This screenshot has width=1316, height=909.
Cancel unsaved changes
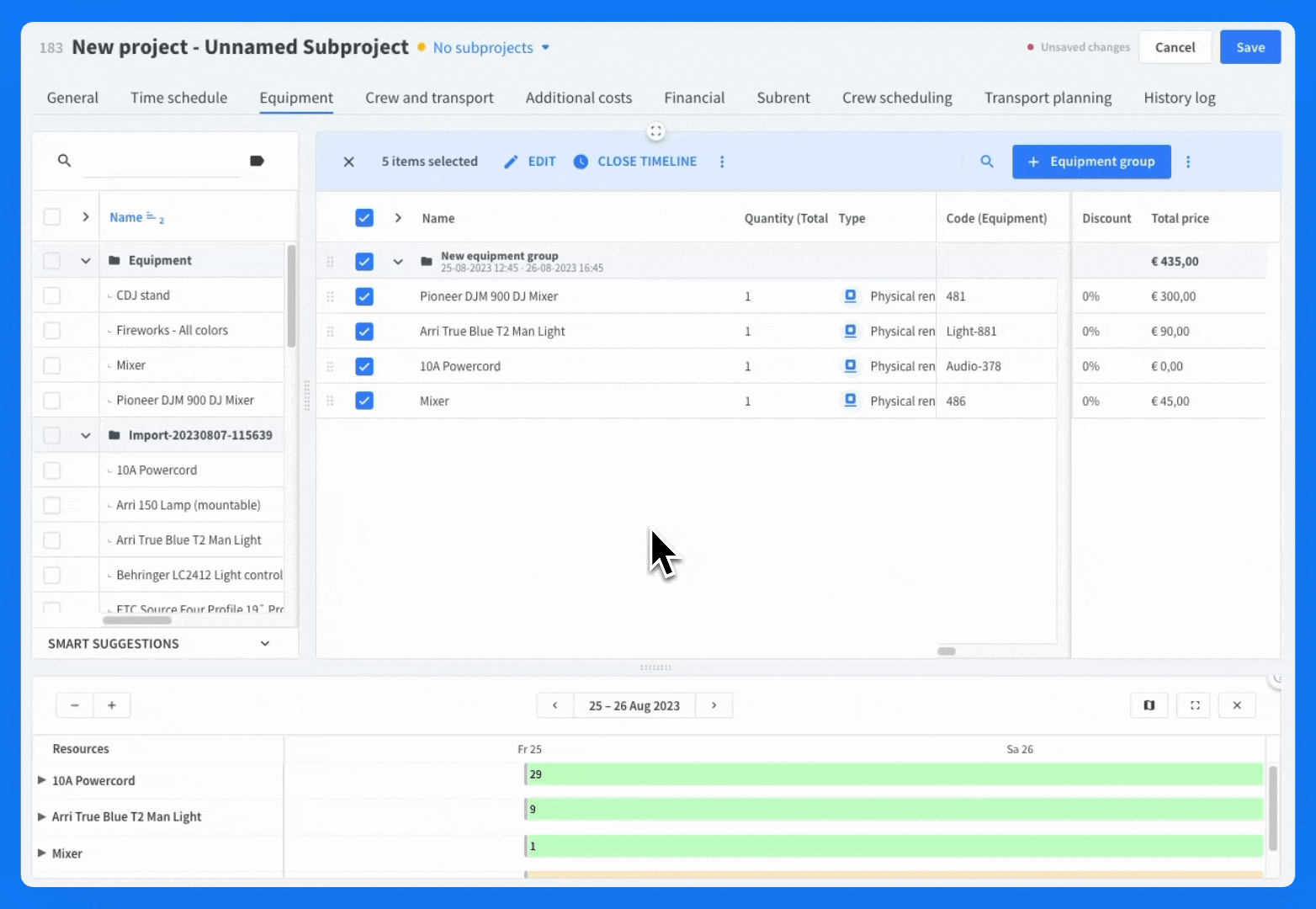[1175, 47]
